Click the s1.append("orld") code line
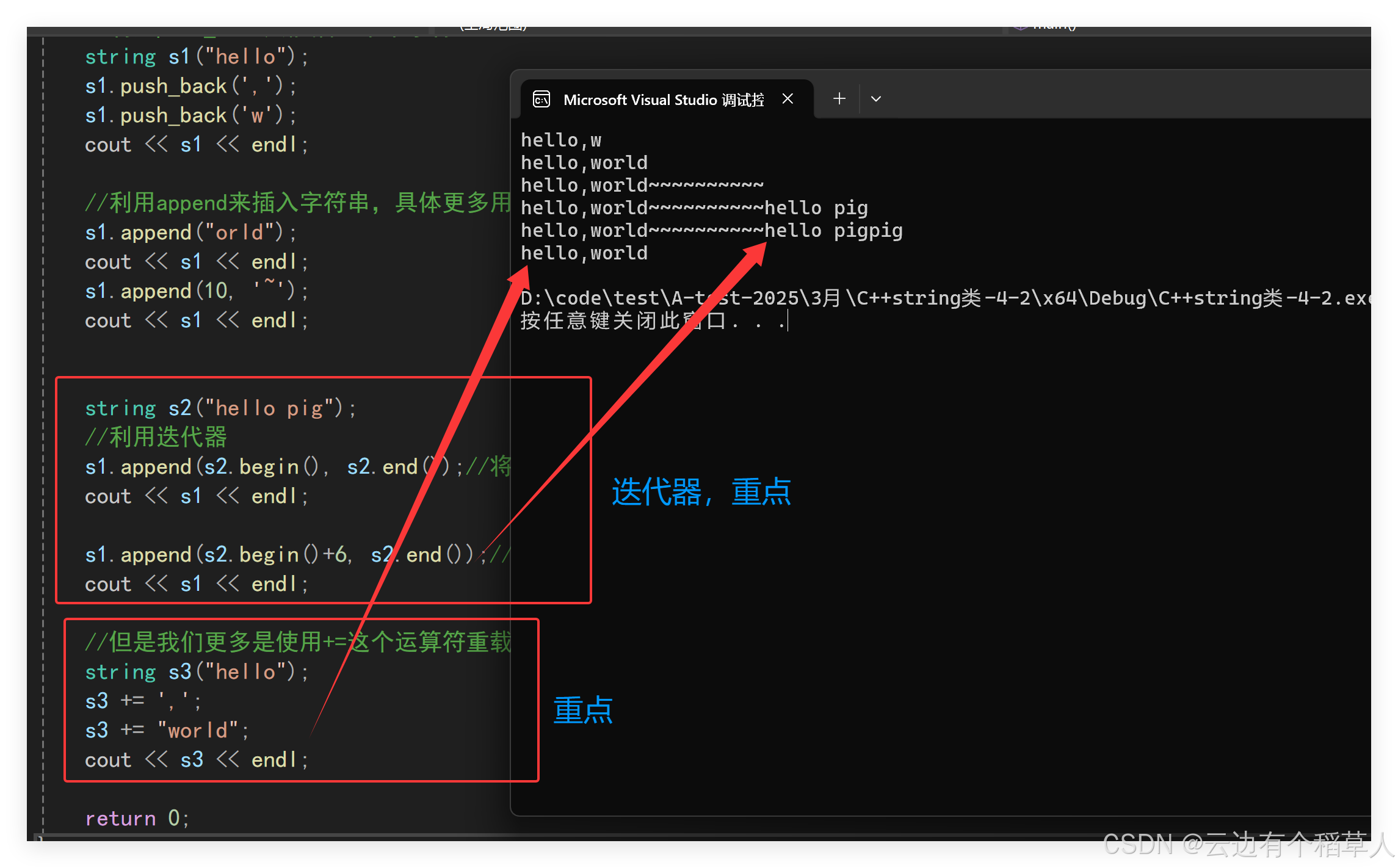 (x=190, y=233)
